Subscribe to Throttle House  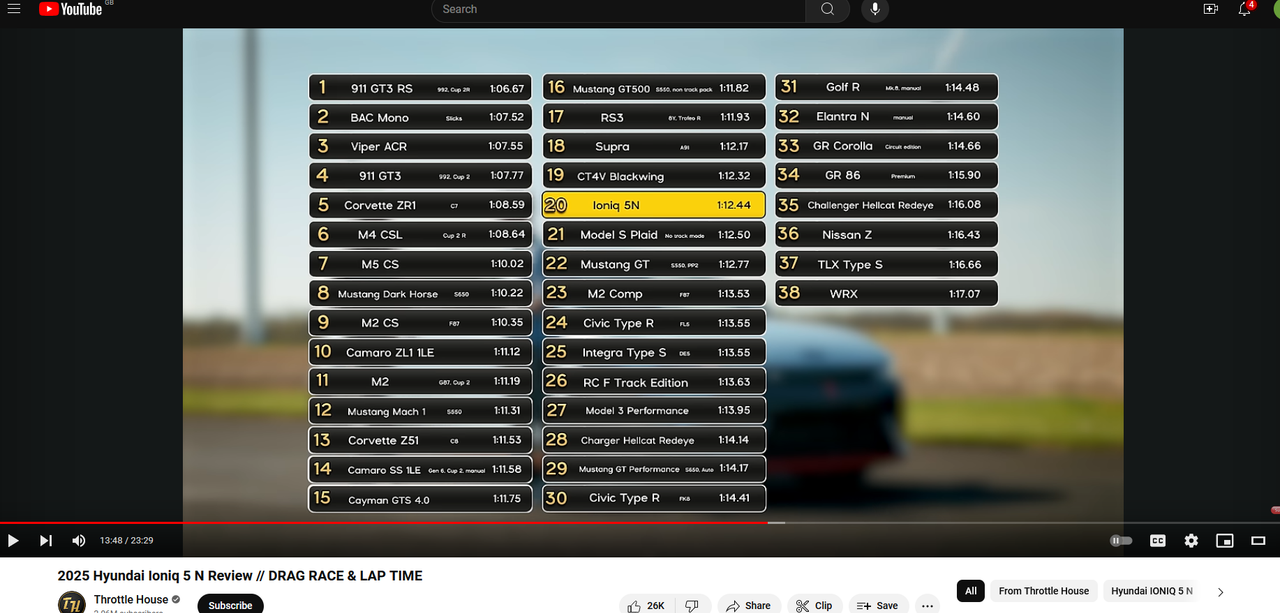click(230, 604)
